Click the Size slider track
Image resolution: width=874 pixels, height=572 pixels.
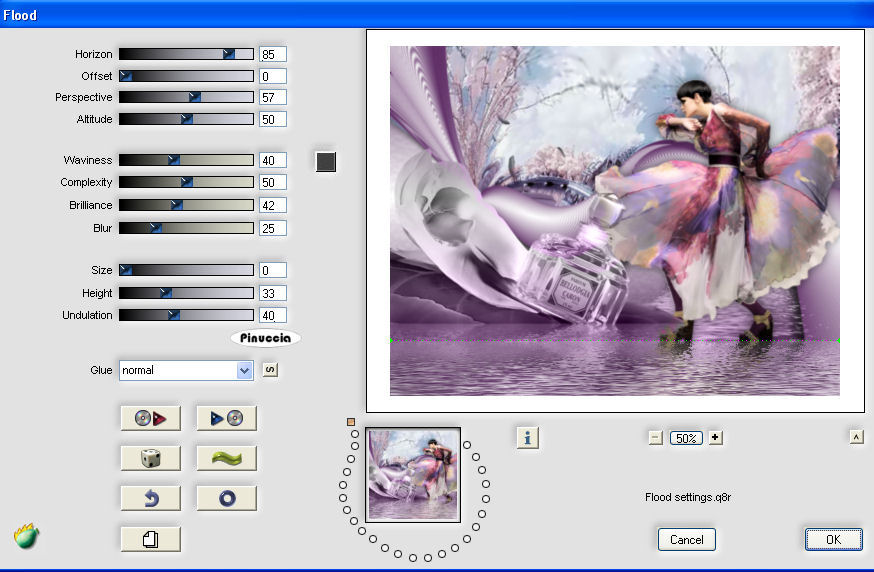tap(186, 270)
